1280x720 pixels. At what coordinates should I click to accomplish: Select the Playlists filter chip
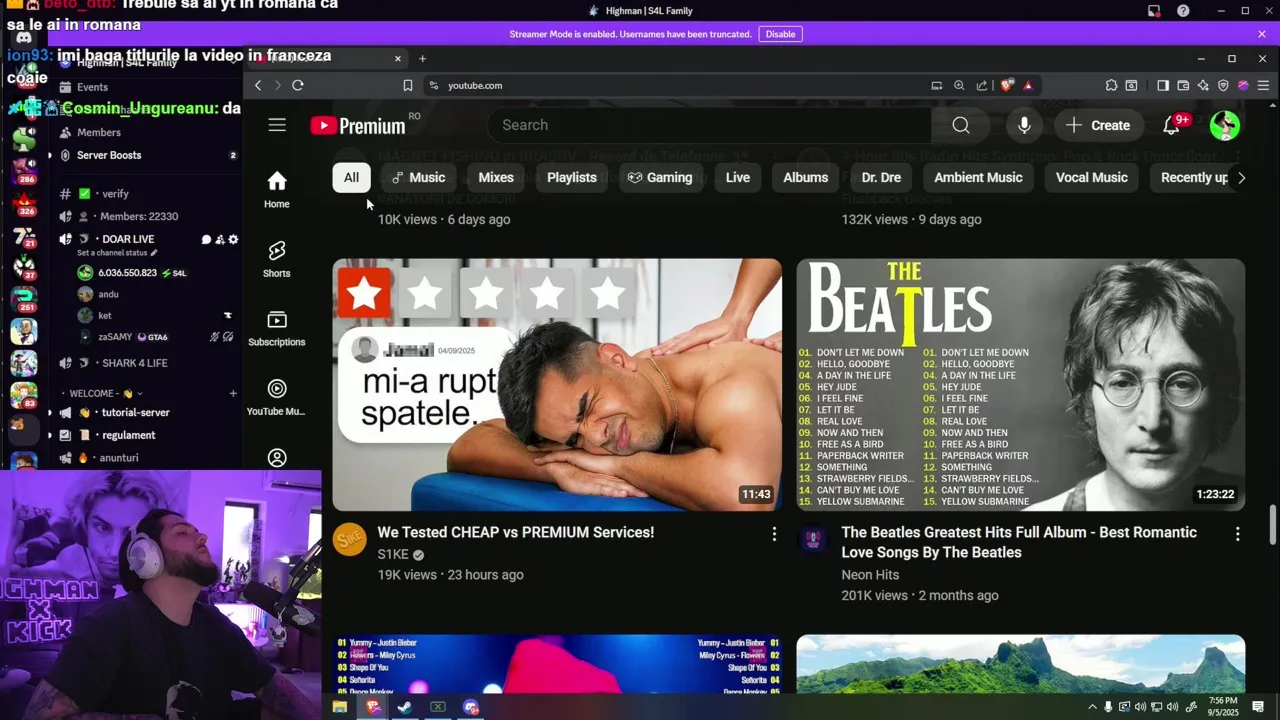point(572,178)
